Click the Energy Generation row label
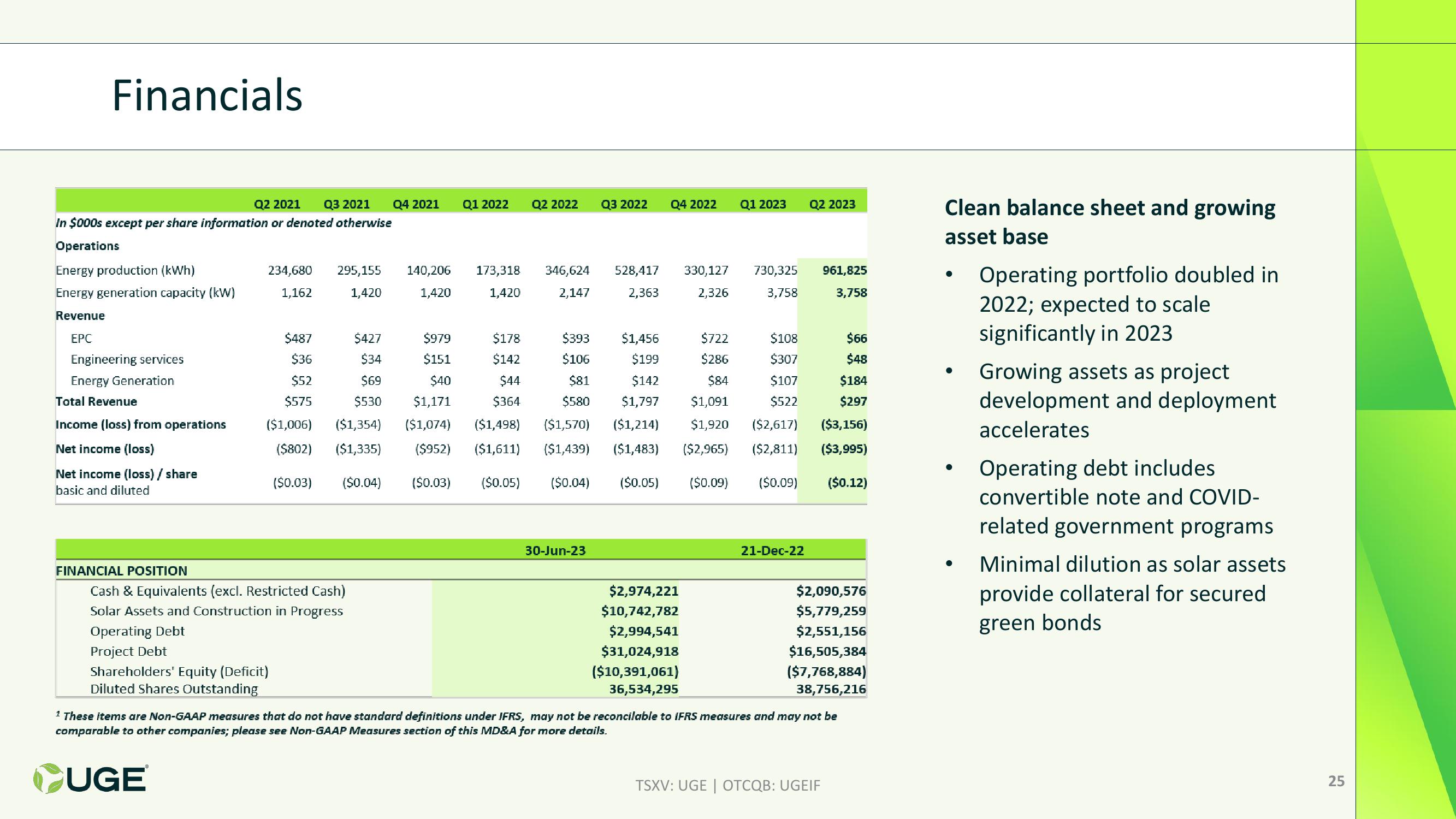Viewport: 1456px width, 819px height. 123,381
